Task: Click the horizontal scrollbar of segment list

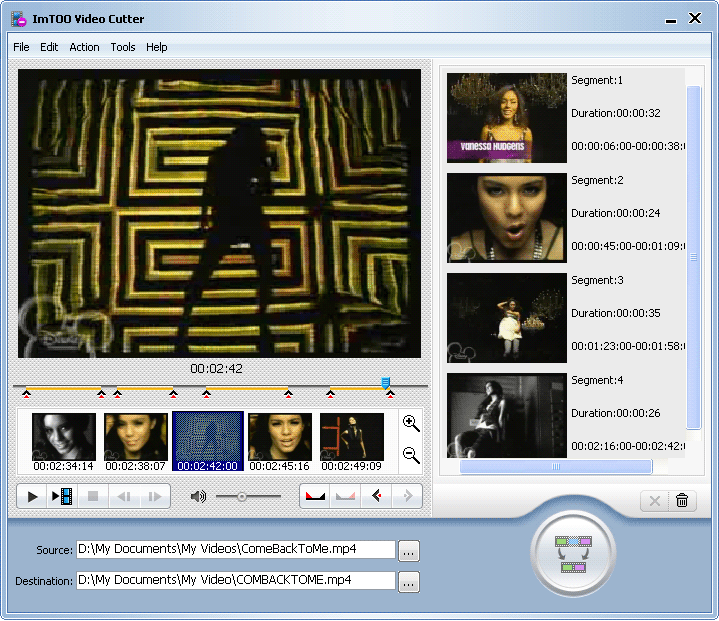Action: (556, 466)
